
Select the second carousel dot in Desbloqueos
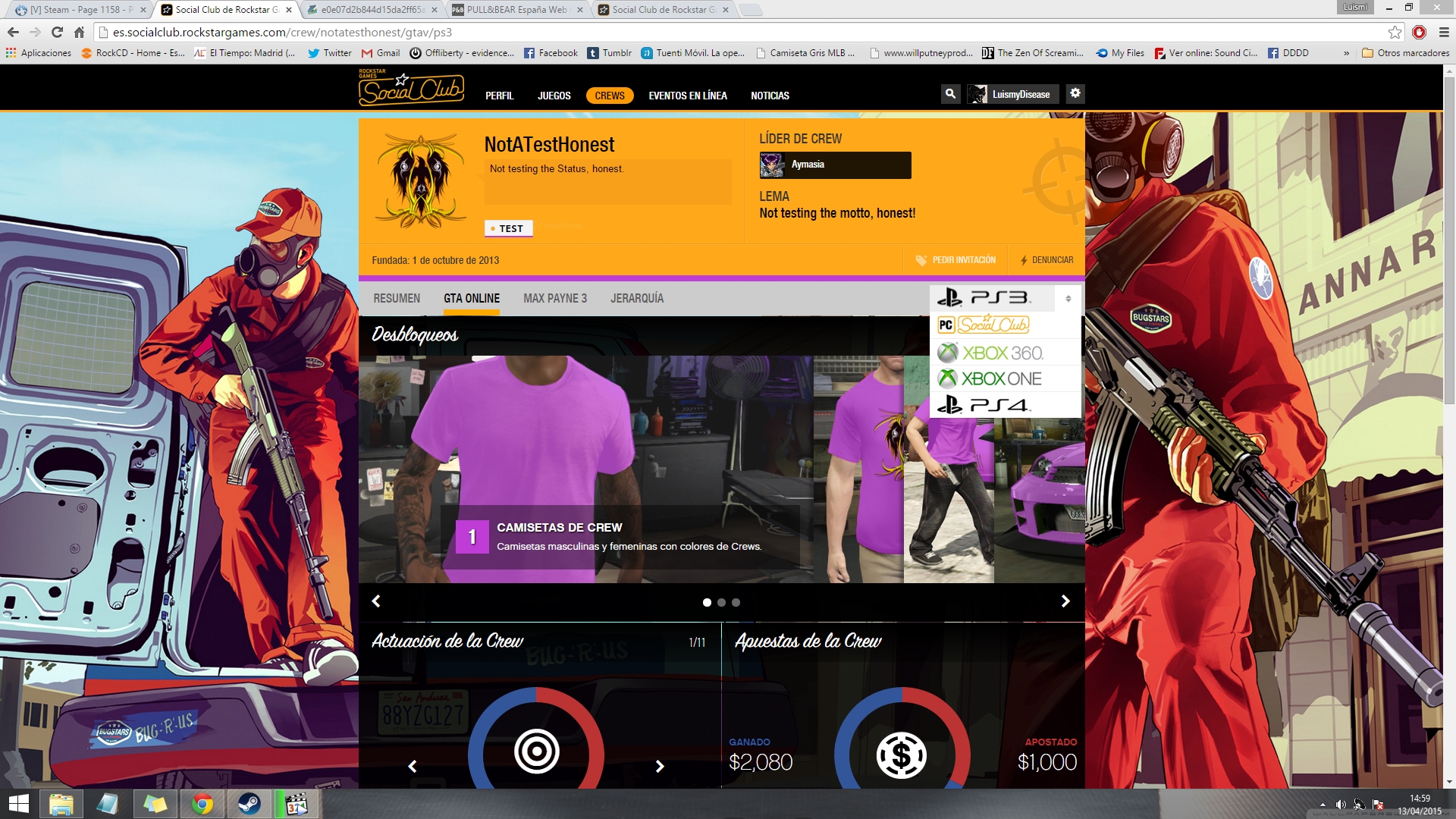(721, 602)
